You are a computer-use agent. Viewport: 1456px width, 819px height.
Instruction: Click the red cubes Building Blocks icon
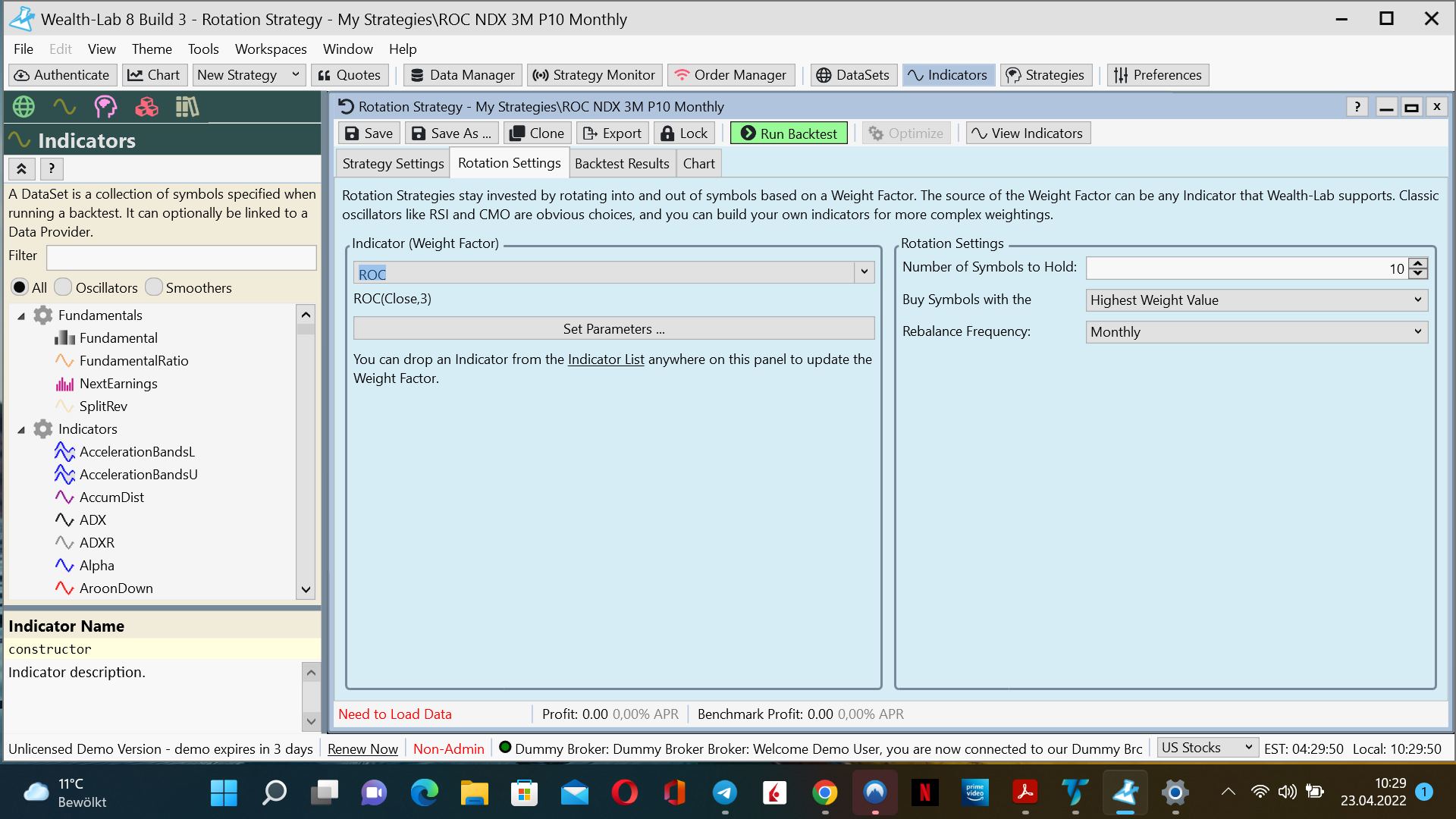[x=146, y=107]
